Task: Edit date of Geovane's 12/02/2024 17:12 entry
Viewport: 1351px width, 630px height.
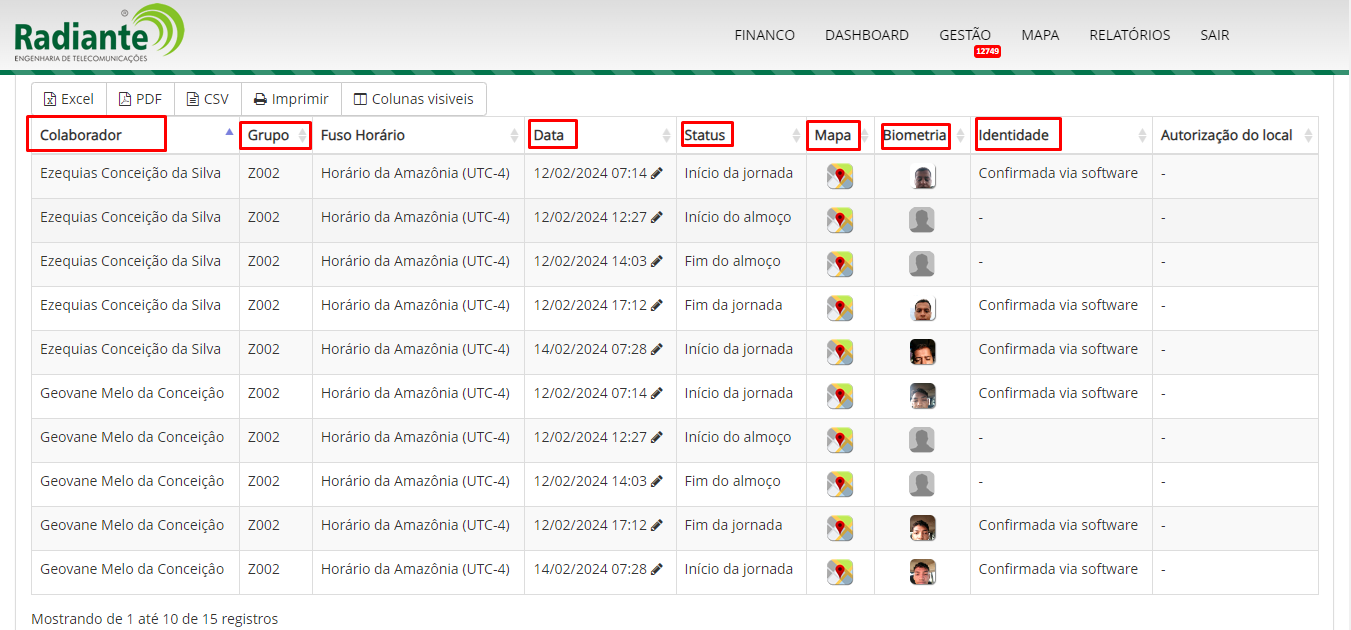Action: coord(657,525)
